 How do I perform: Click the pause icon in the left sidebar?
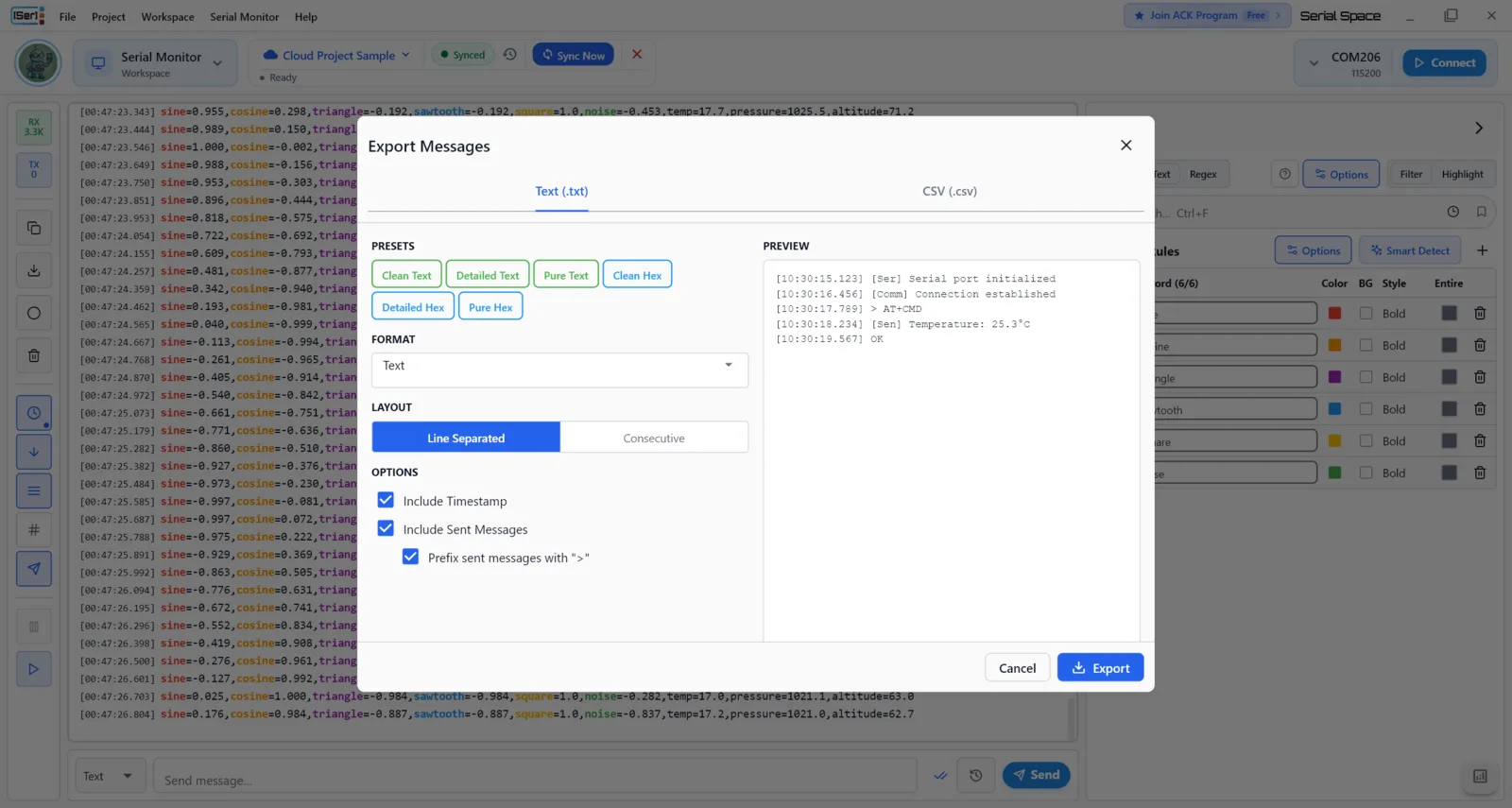coord(34,627)
